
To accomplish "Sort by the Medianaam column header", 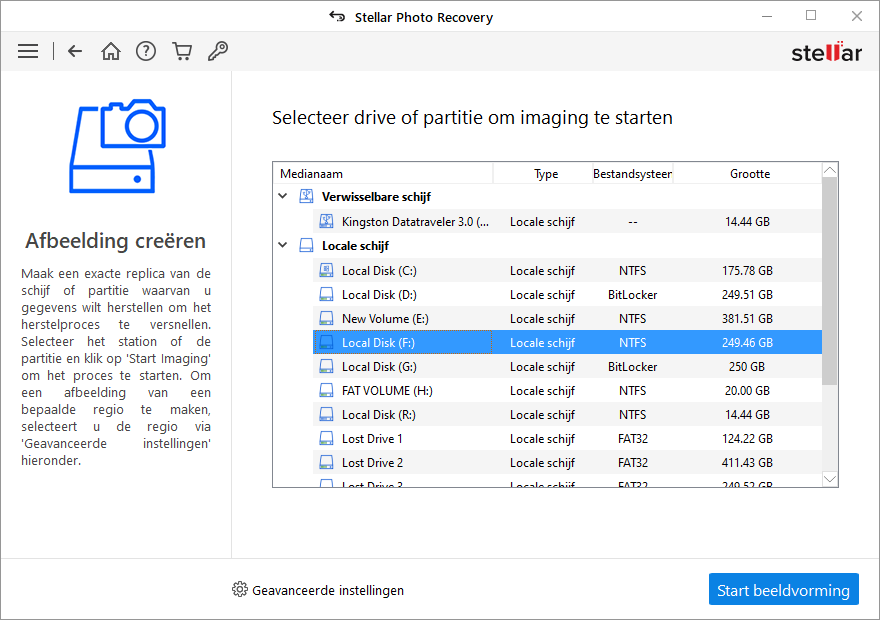I will pyautogui.click(x=383, y=174).
